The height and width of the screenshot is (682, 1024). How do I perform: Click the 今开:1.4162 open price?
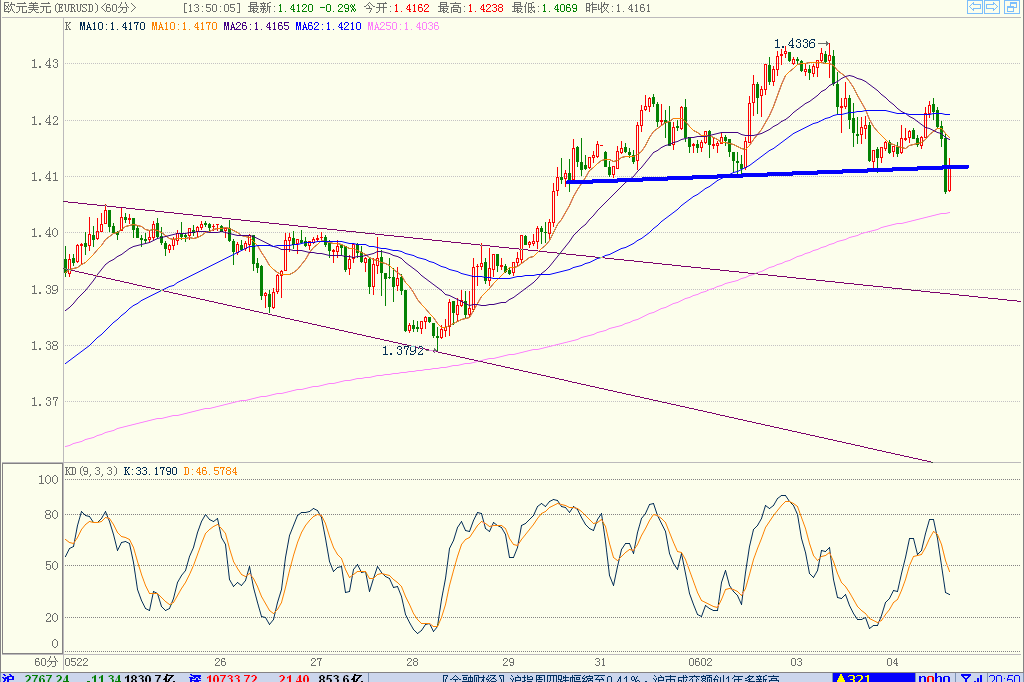tap(396, 8)
